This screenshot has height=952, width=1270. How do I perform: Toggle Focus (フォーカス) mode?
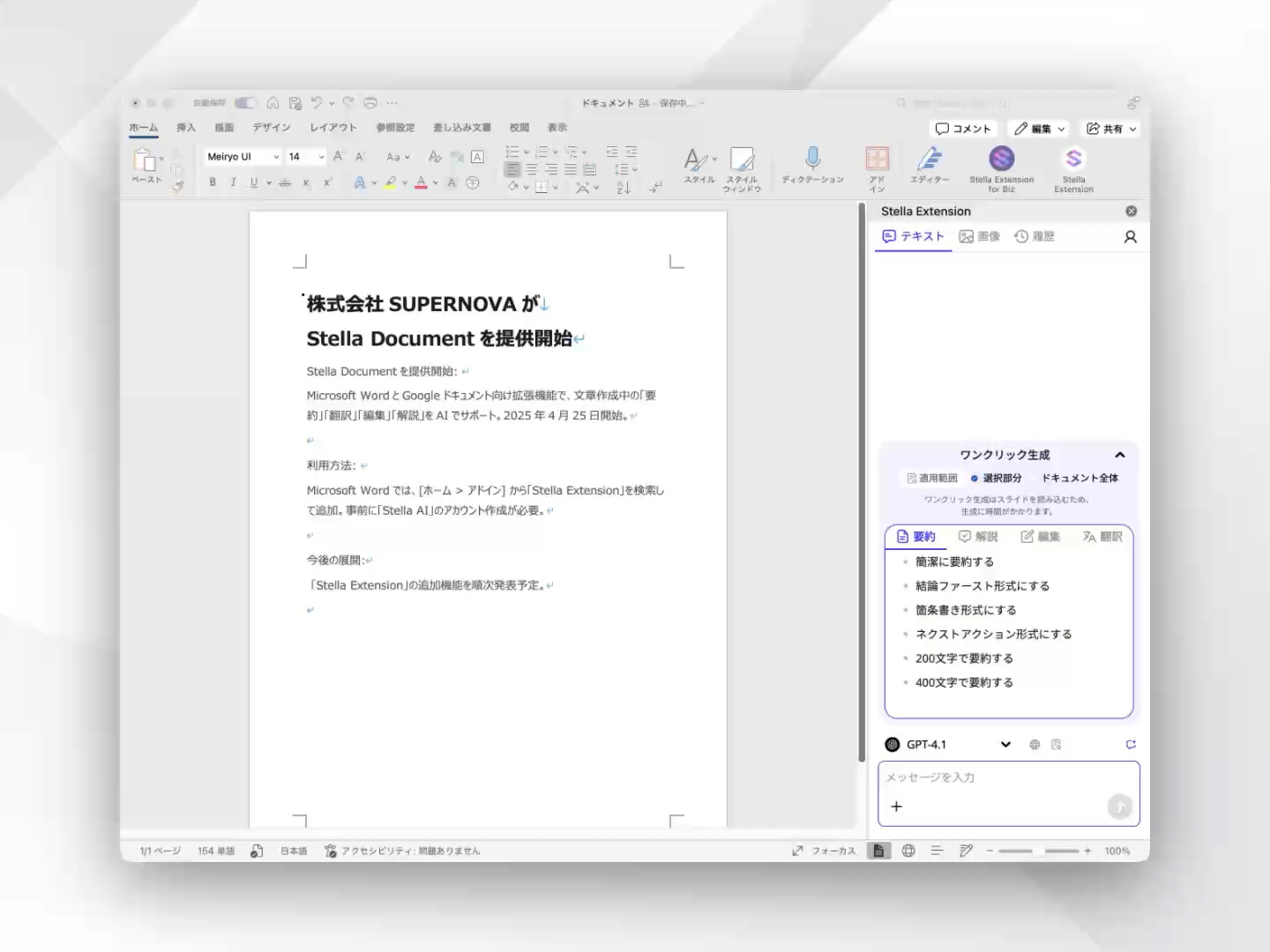tap(824, 851)
